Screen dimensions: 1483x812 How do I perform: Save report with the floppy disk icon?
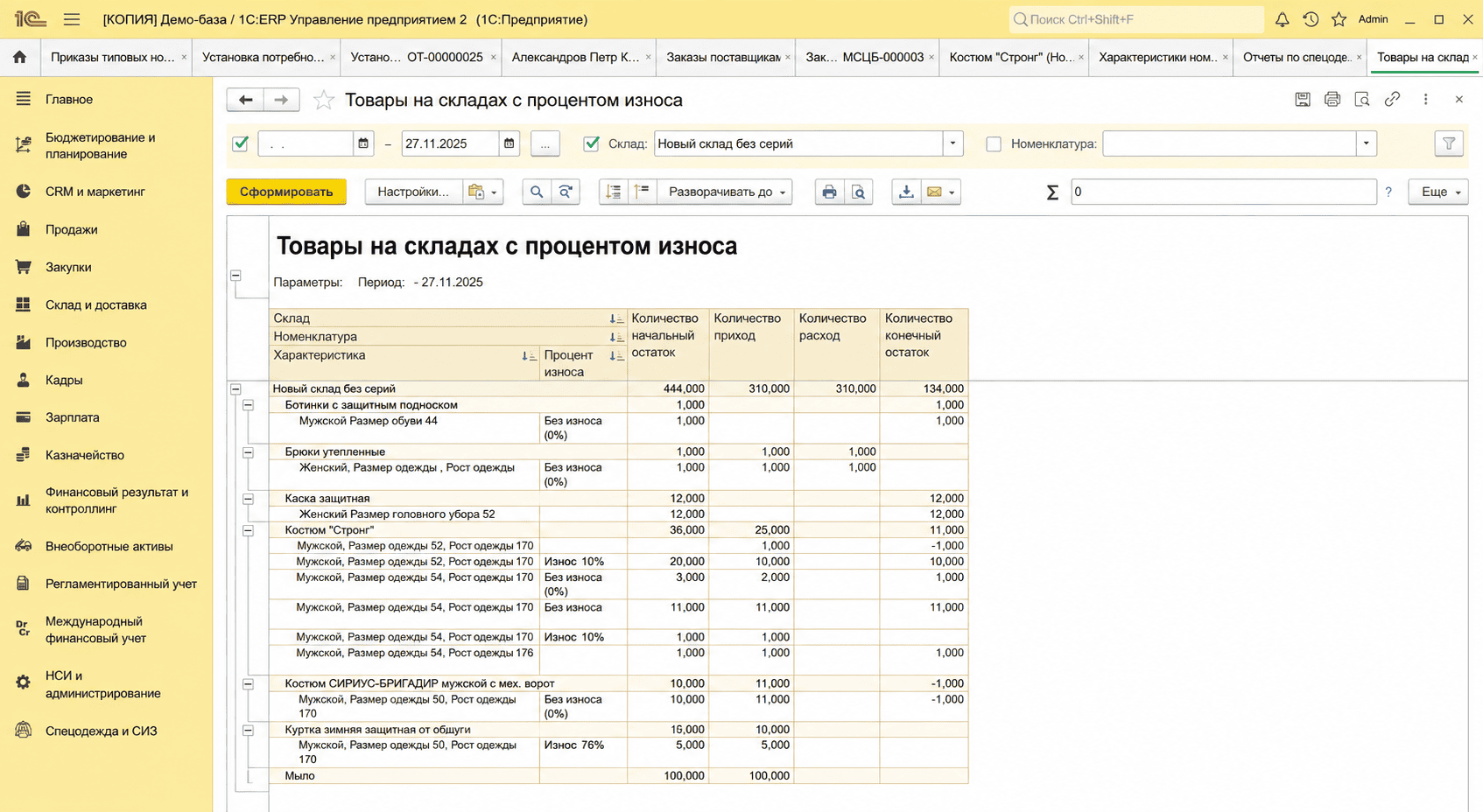[x=1303, y=100]
